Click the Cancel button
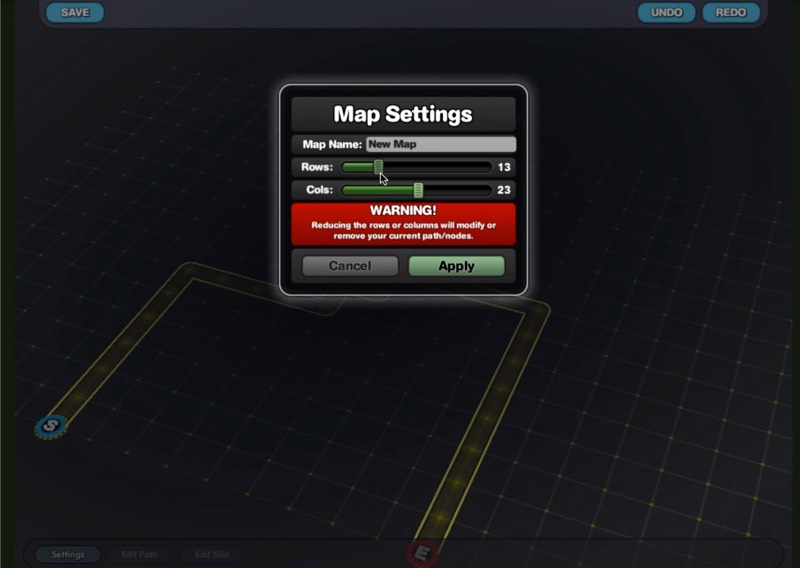Image resolution: width=800 pixels, height=568 pixels. point(350,266)
